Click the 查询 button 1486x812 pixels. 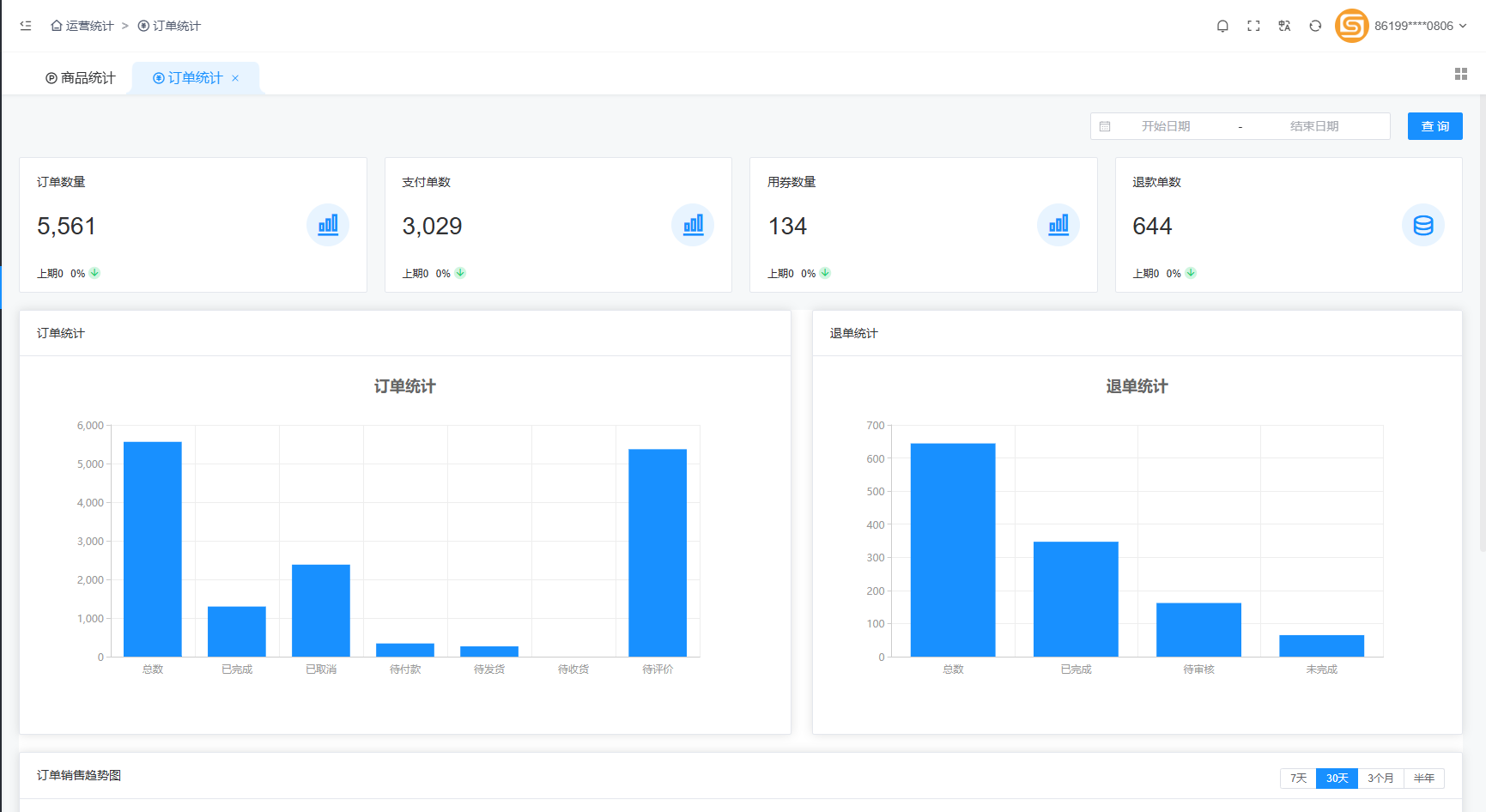coord(1434,126)
